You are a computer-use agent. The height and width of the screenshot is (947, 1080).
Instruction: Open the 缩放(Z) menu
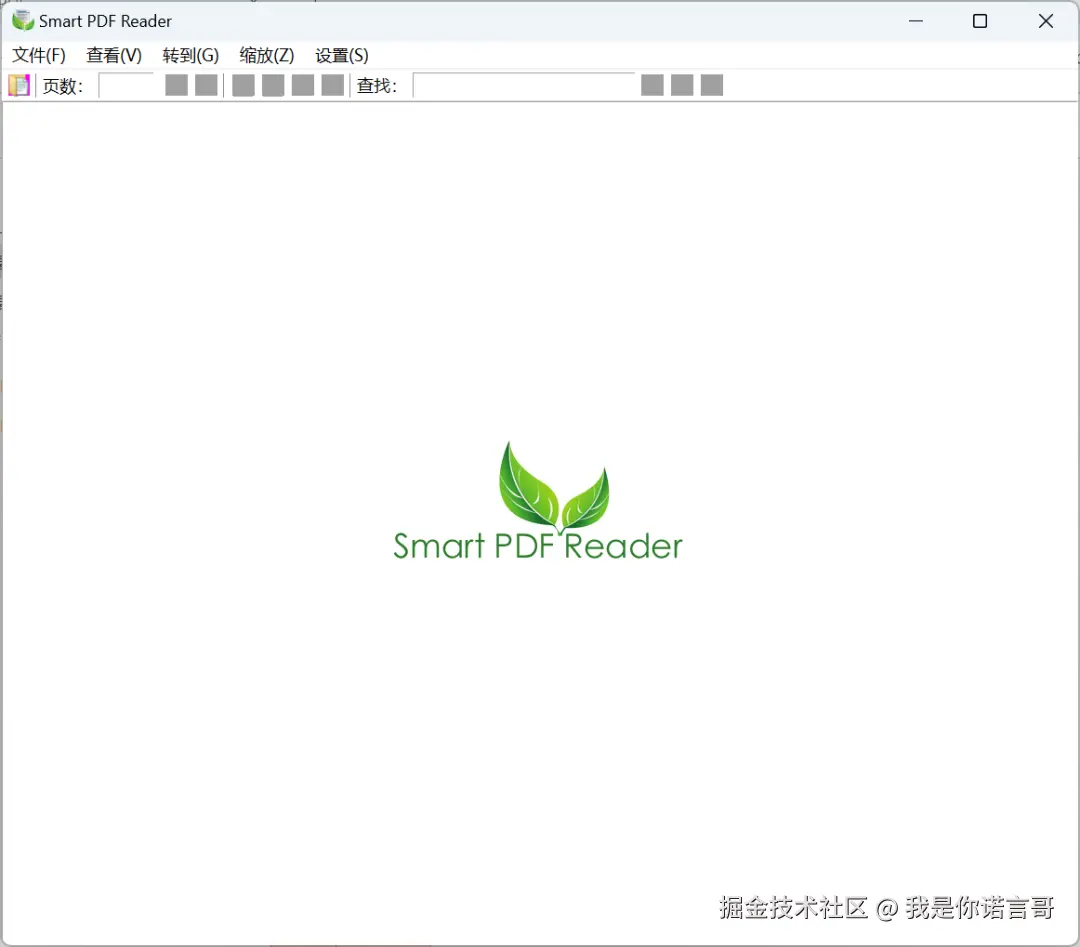click(267, 55)
